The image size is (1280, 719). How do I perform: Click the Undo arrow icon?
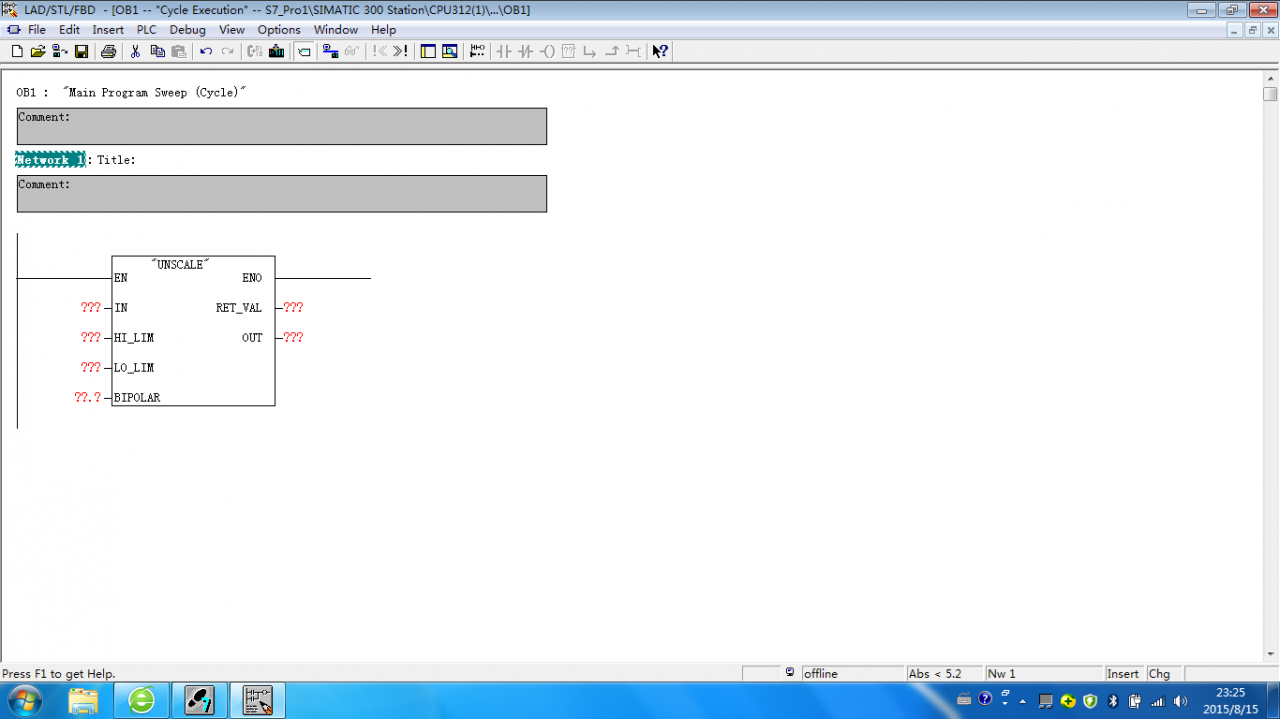click(206, 51)
